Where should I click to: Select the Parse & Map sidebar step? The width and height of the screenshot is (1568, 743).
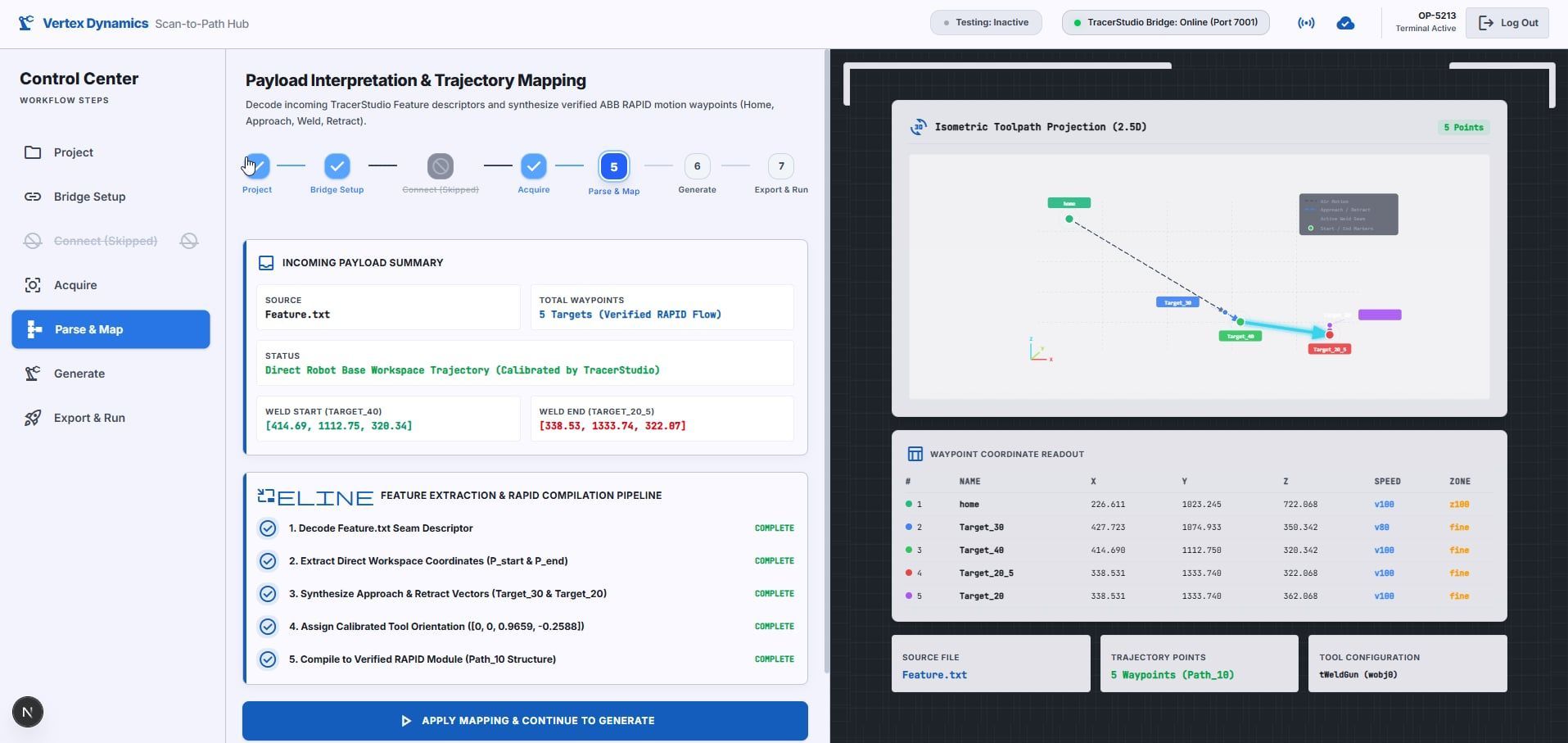[111, 329]
